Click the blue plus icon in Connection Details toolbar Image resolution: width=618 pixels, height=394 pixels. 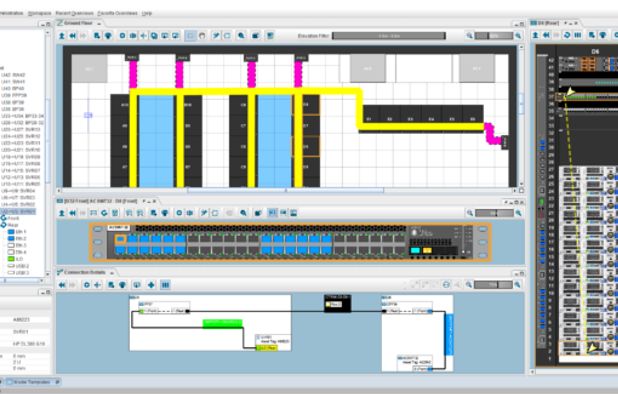point(151,285)
